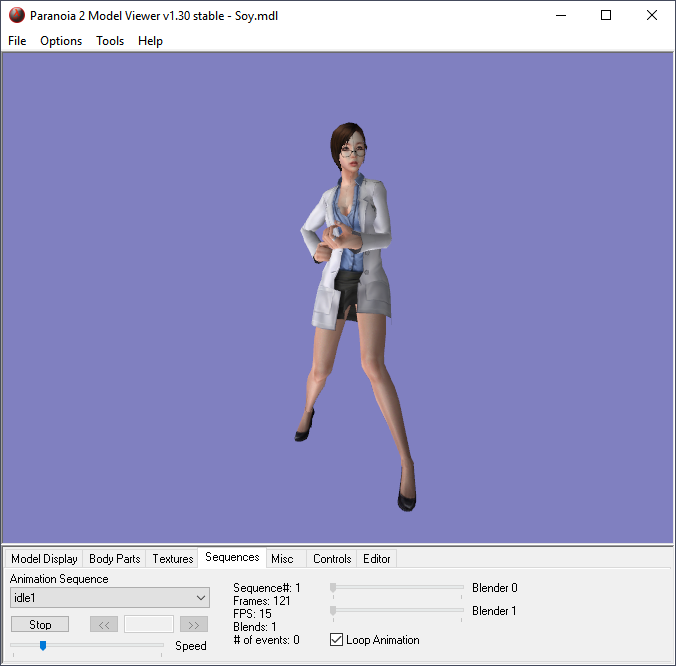
Task: Maximize the Model Viewer window
Action: 606,16
